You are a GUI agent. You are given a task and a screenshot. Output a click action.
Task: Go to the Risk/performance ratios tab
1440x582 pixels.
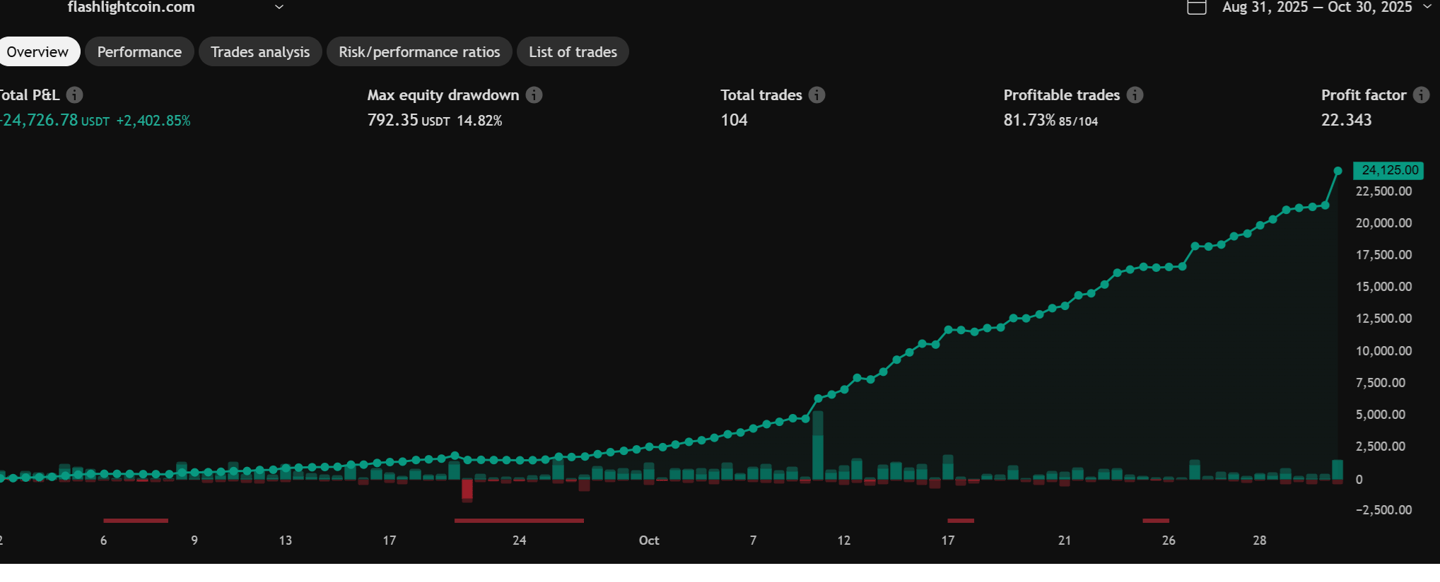(419, 52)
